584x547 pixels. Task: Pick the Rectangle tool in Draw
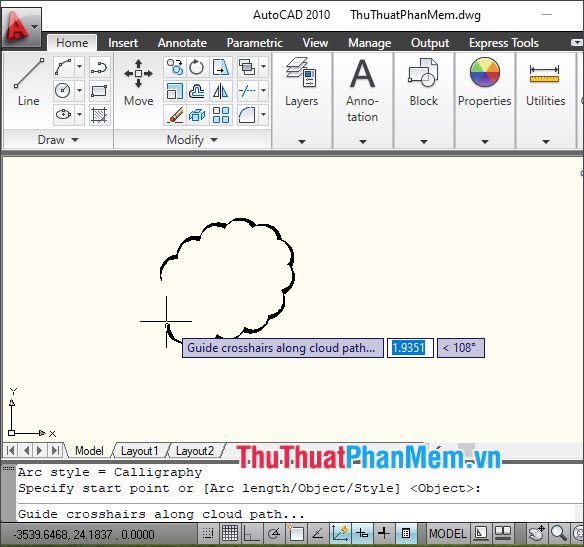pyautogui.click(x=99, y=91)
